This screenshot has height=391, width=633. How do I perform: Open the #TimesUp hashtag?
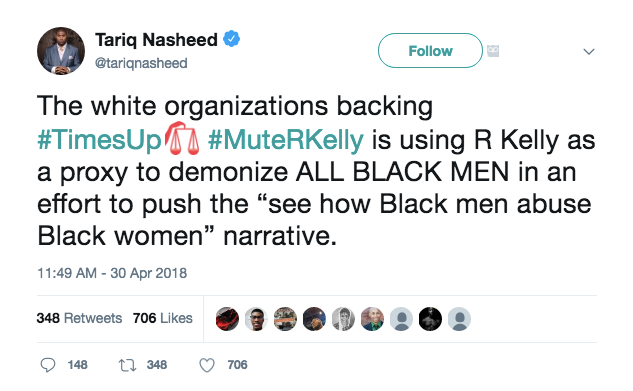[99, 140]
